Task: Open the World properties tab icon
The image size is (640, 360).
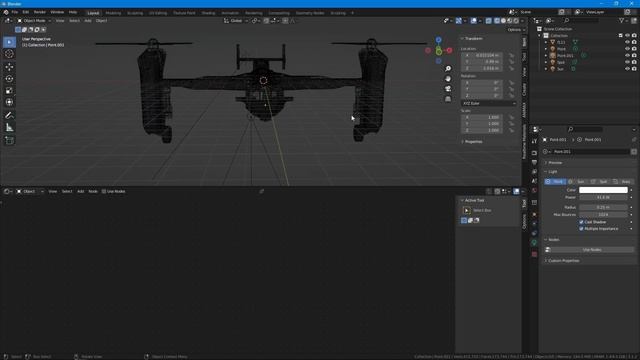Action: coord(534,191)
